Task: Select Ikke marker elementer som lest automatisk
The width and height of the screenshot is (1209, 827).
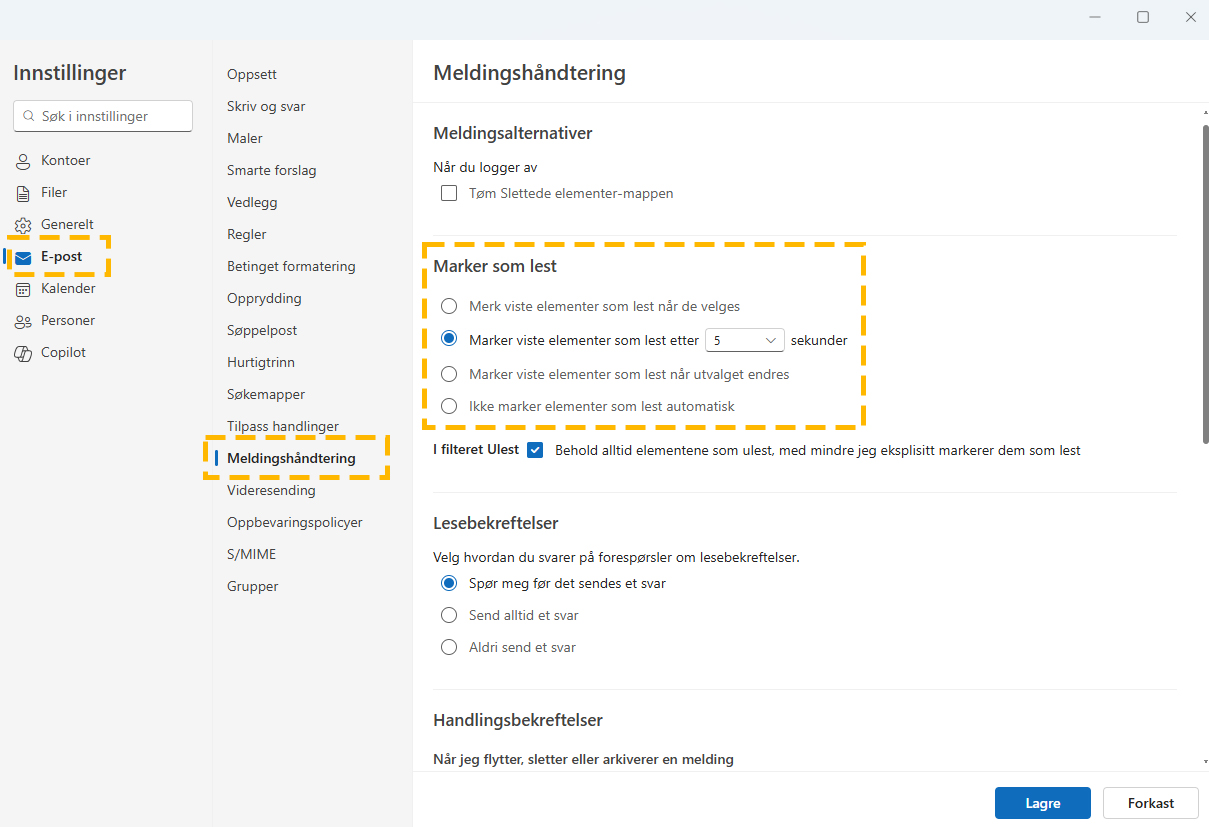Action: point(449,406)
